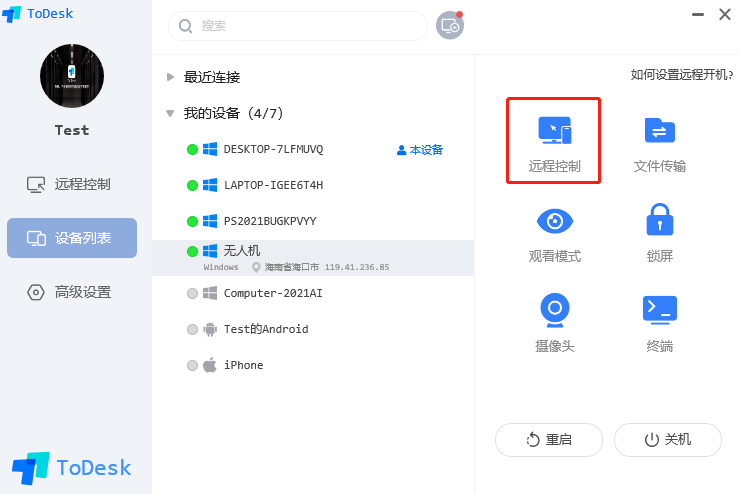739x494 pixels.
Task: Click the large ToDesk logo at bottom-left
Action: coord(72,468)
